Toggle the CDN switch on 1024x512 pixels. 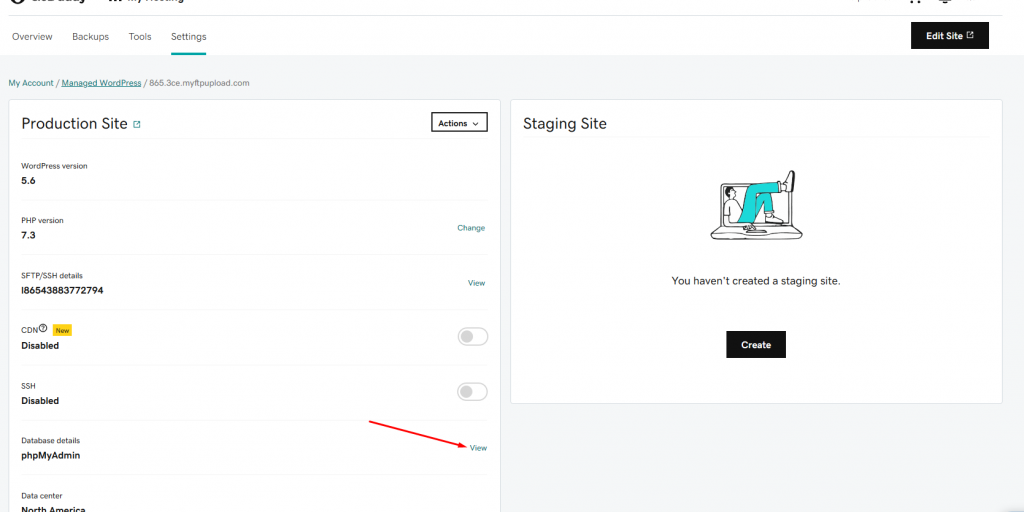pos(473,337)
